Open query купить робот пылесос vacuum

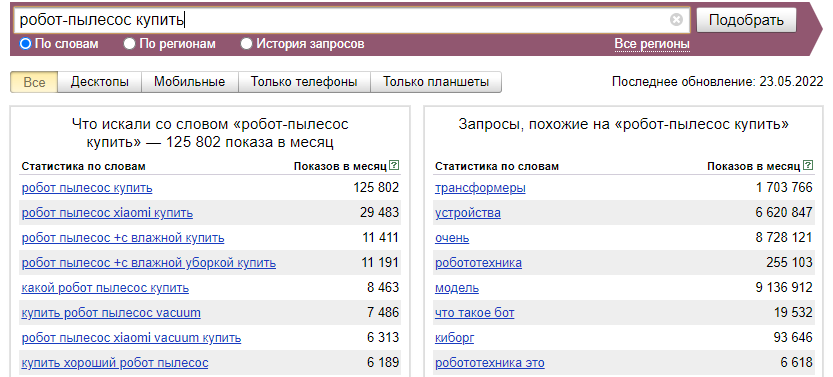coord(111,313)
